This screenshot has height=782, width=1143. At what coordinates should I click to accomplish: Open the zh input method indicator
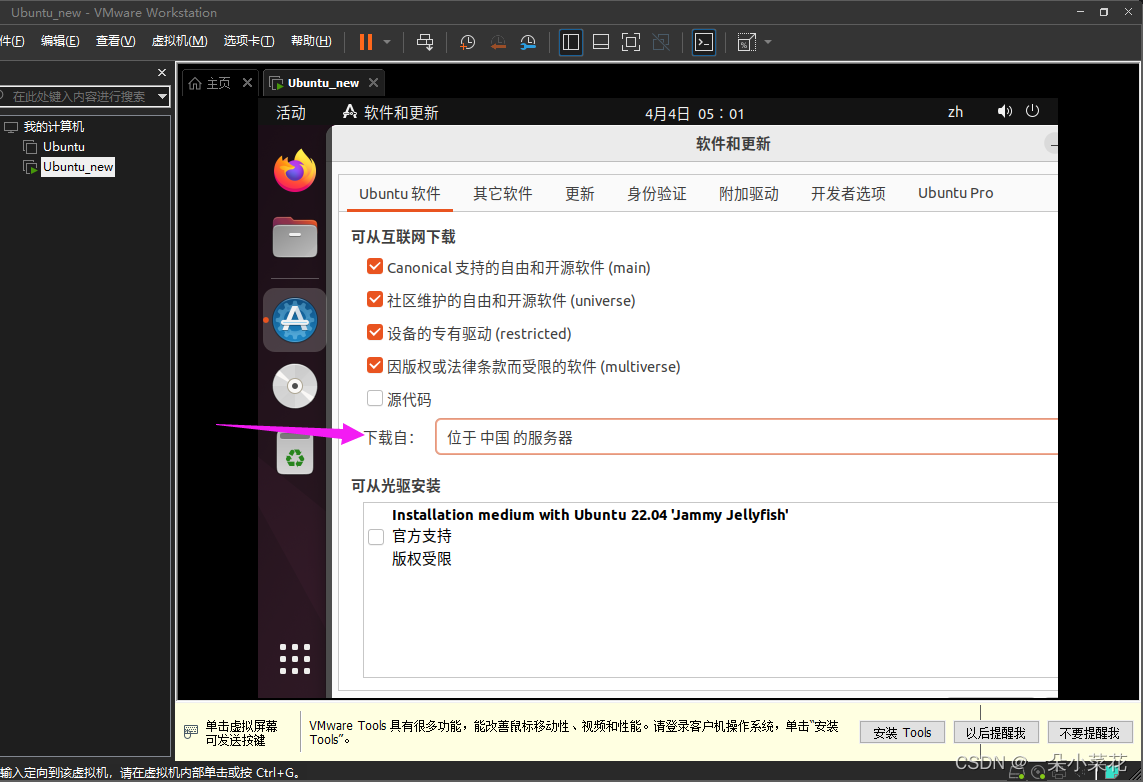click(x=955, y=112)
